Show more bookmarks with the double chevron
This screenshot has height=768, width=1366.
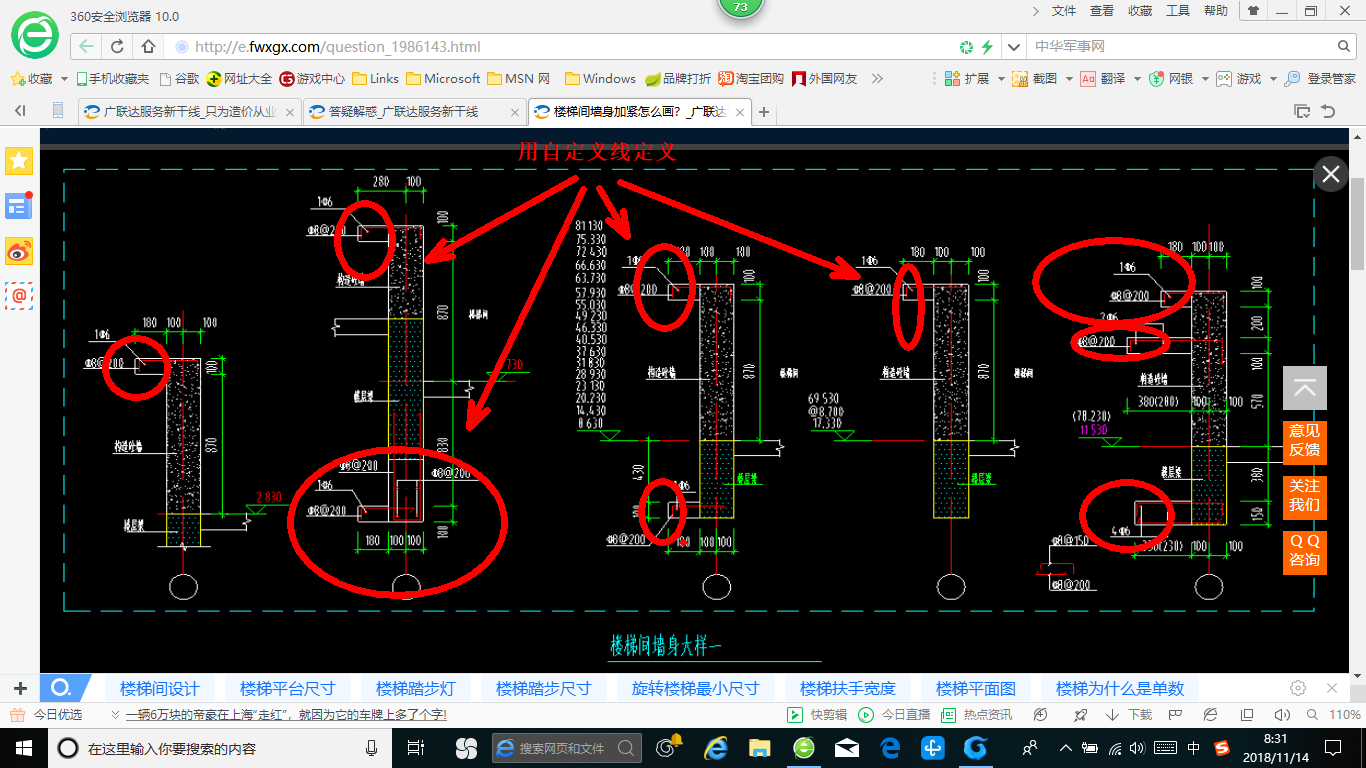pyautogui.click(x=877, y=78)
